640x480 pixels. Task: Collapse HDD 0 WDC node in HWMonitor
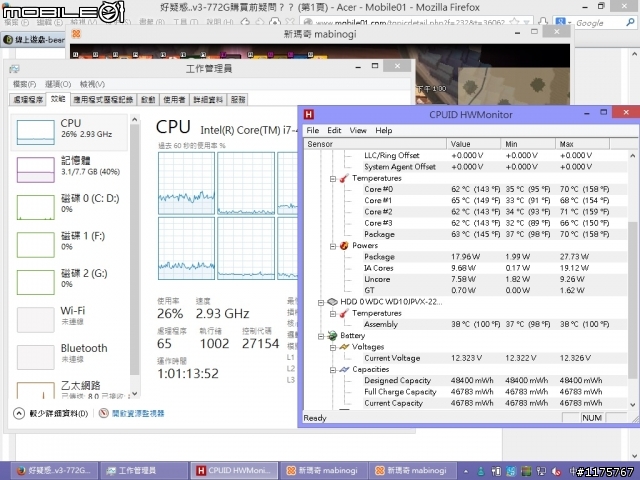click(x=321, y=302)
